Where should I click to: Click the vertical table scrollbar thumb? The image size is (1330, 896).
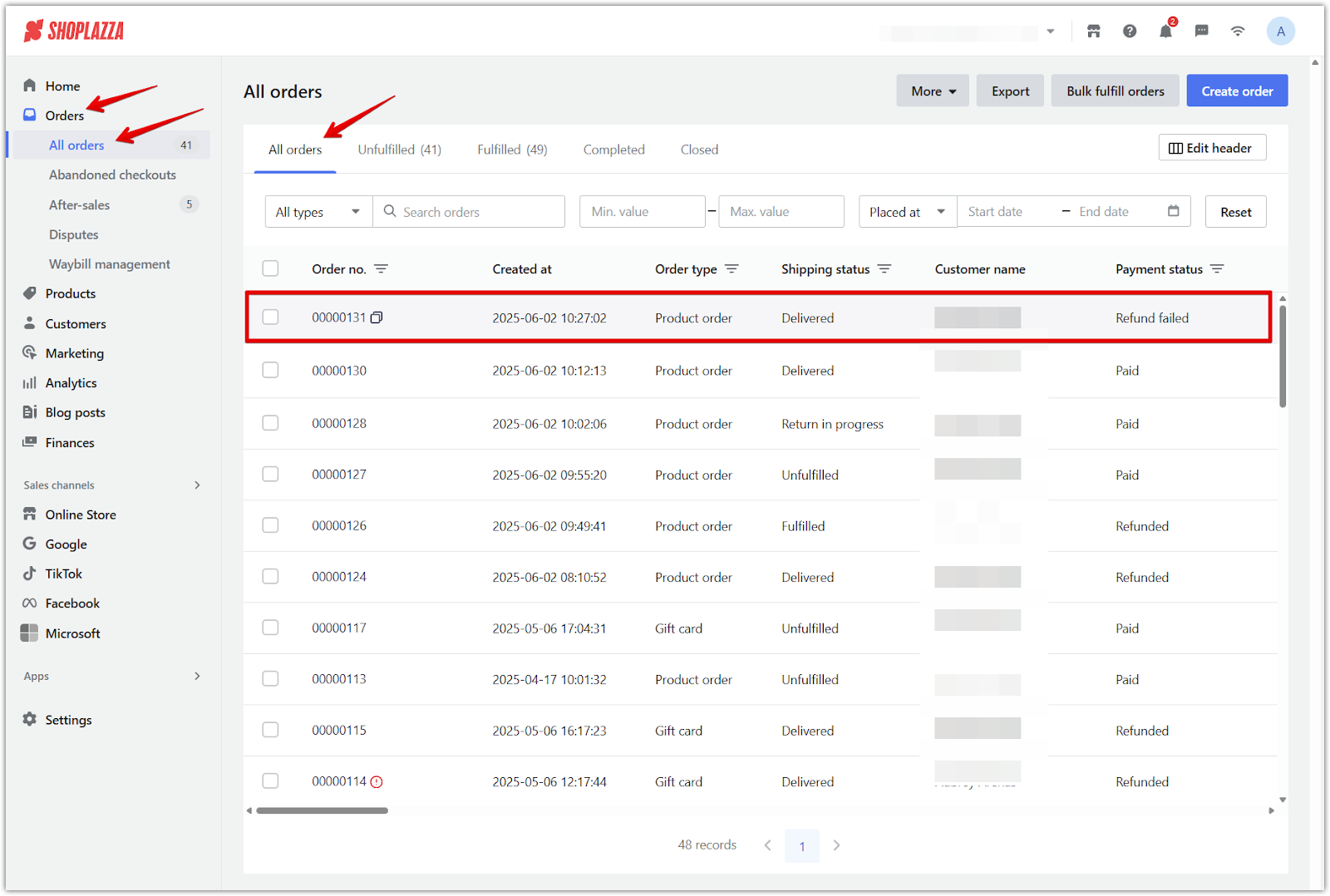pos(1283,356)
